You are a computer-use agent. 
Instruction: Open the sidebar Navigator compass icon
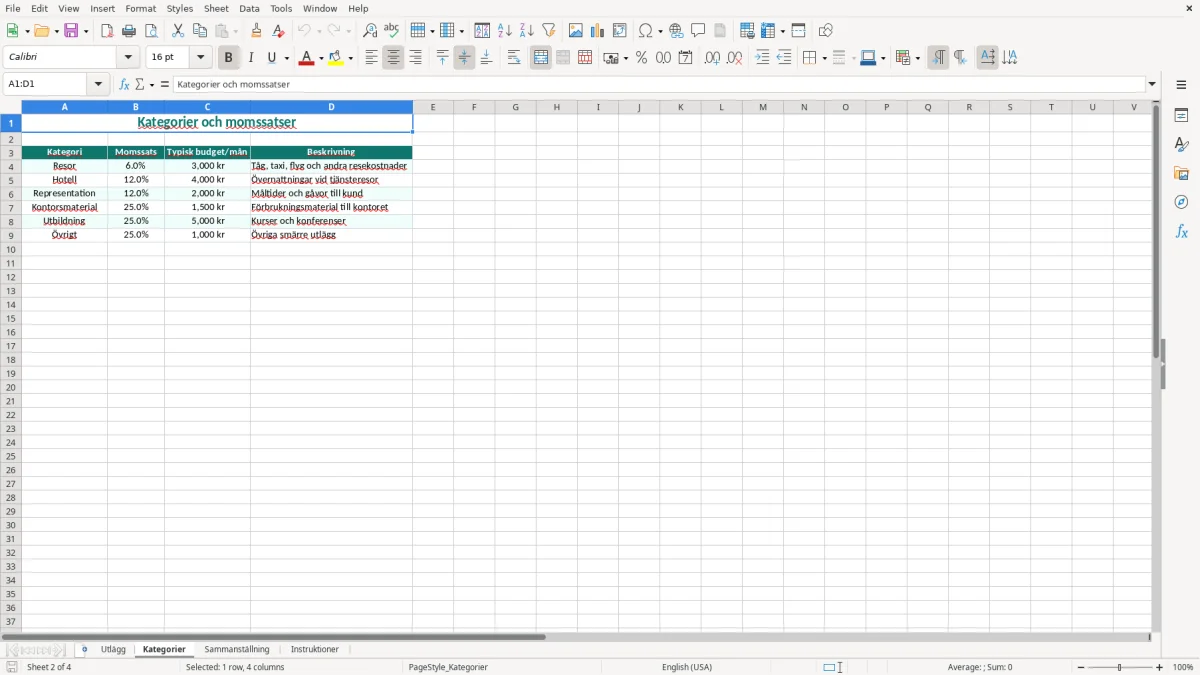pos(1181,202)
